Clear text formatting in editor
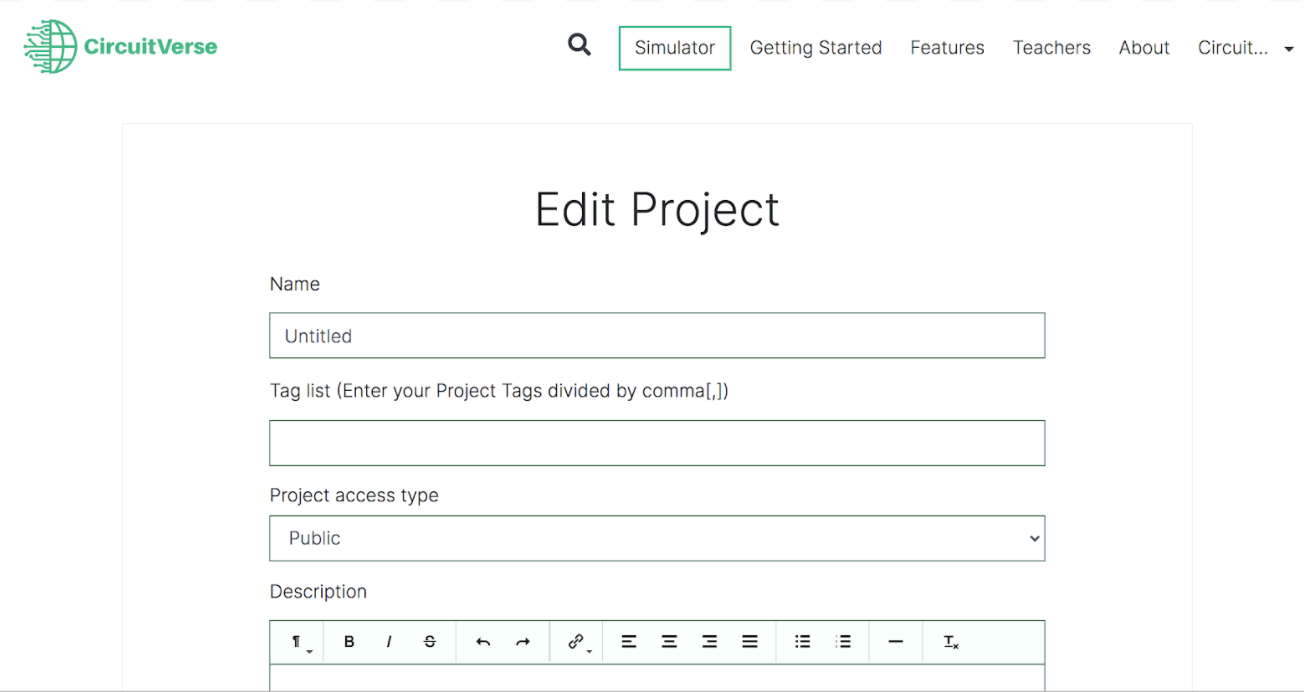 pyautogui.click(x=951, y=642)
